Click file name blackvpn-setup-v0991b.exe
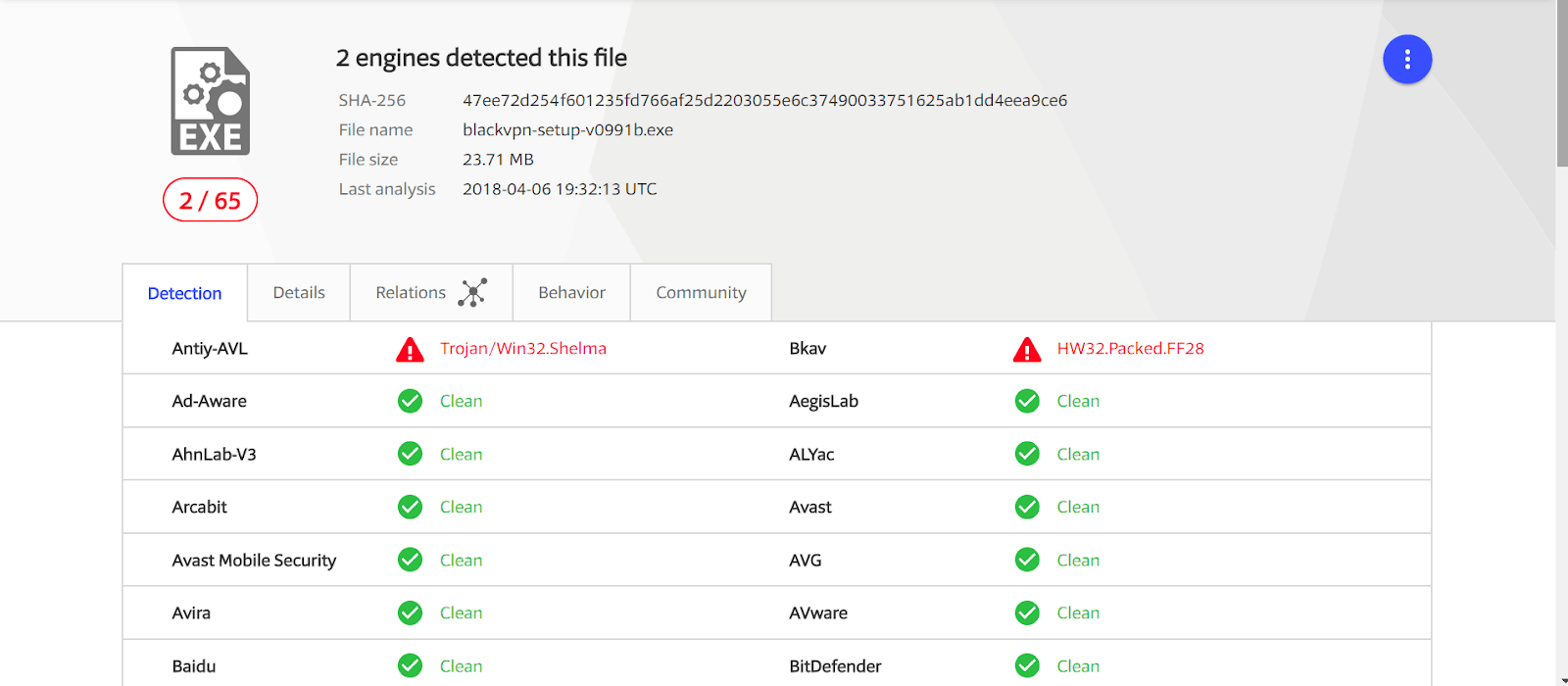 567,129
